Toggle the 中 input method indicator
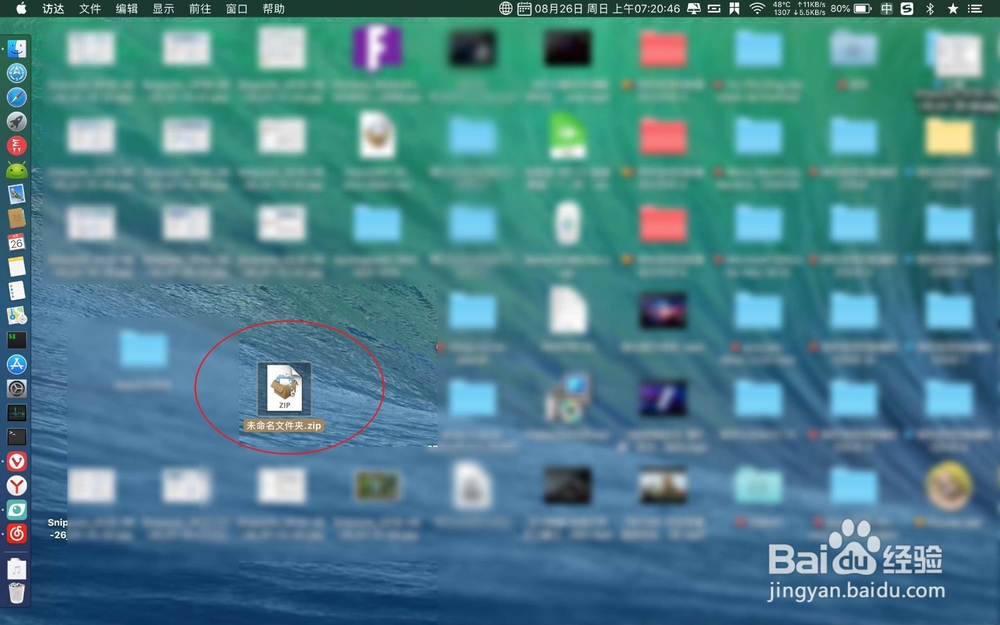The height and width of the screenshot is (625, 1000). click(885, 9)
